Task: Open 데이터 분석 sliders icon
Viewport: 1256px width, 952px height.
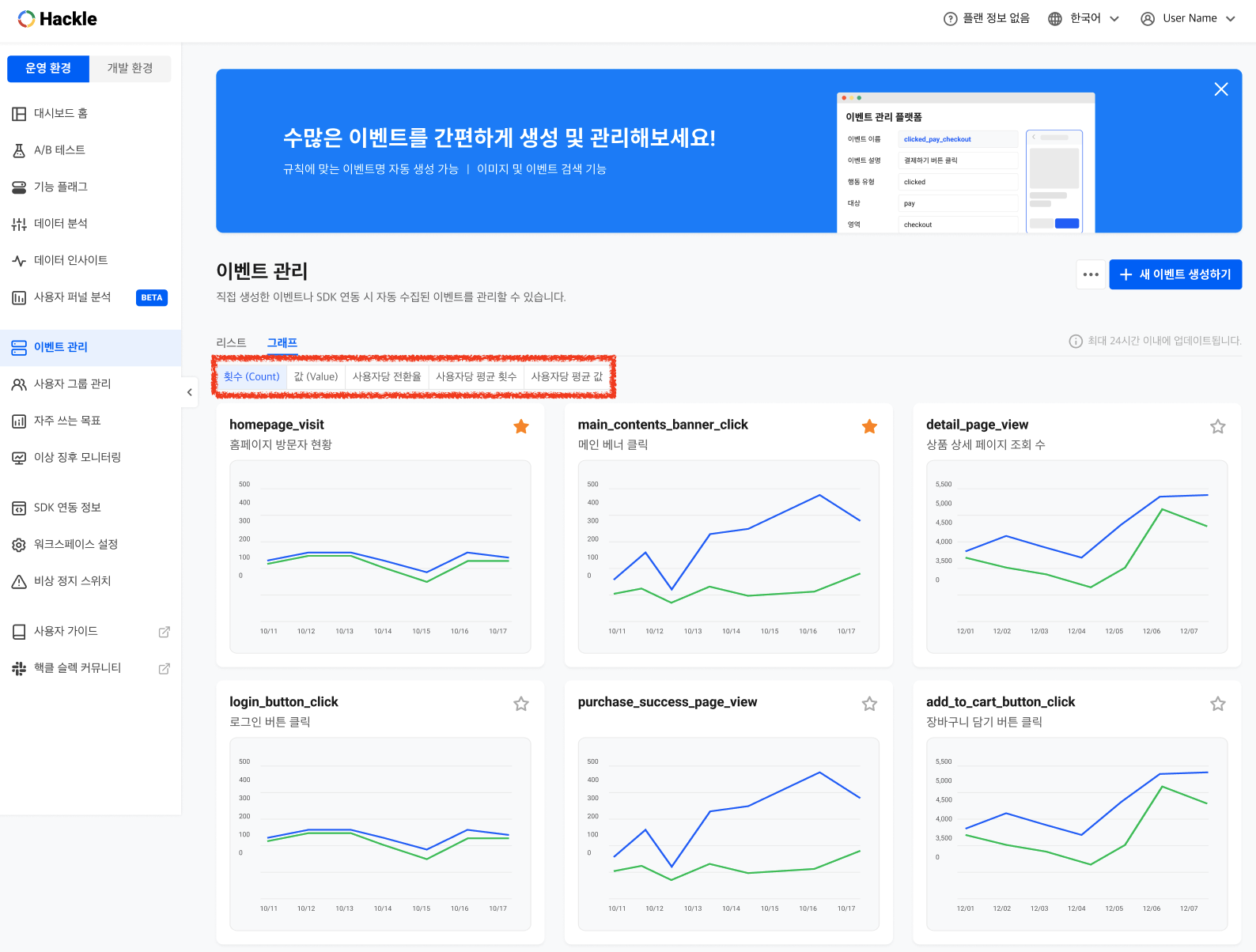Action: [19, 224]
